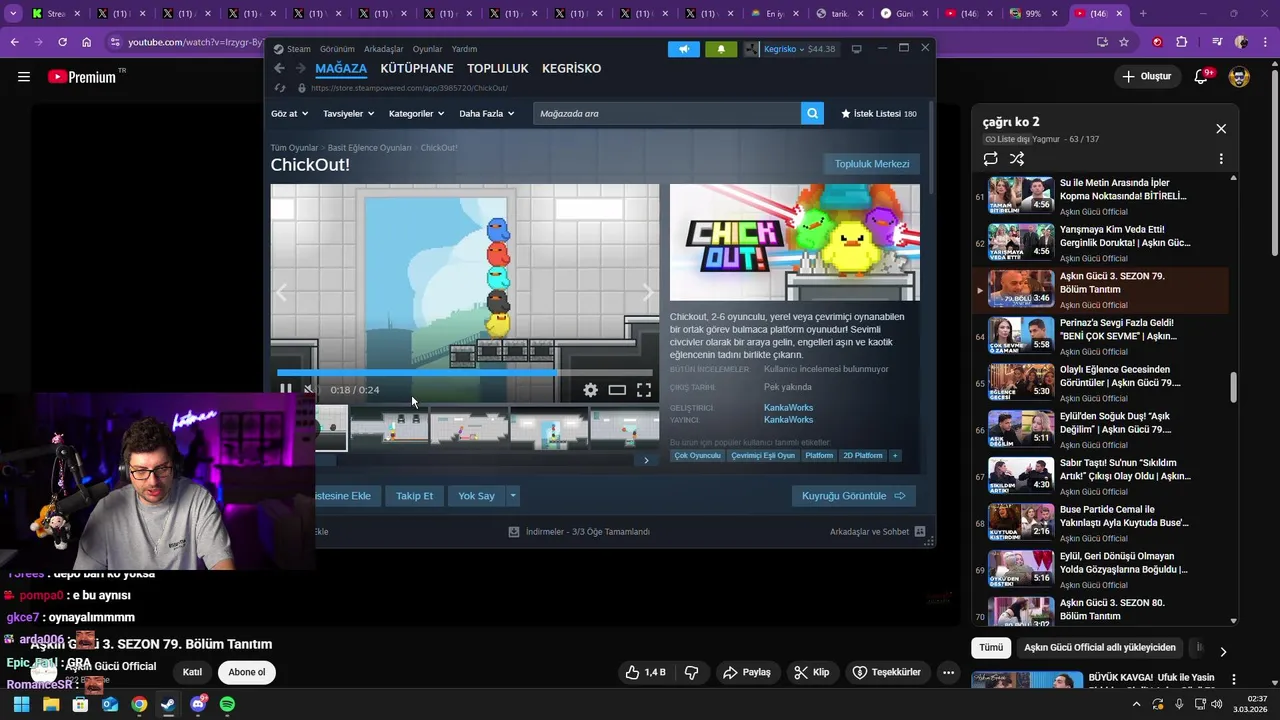Open YouTube notifications bell
The width and height of the screenshot is (1280, 720).
click(1202, 76)
